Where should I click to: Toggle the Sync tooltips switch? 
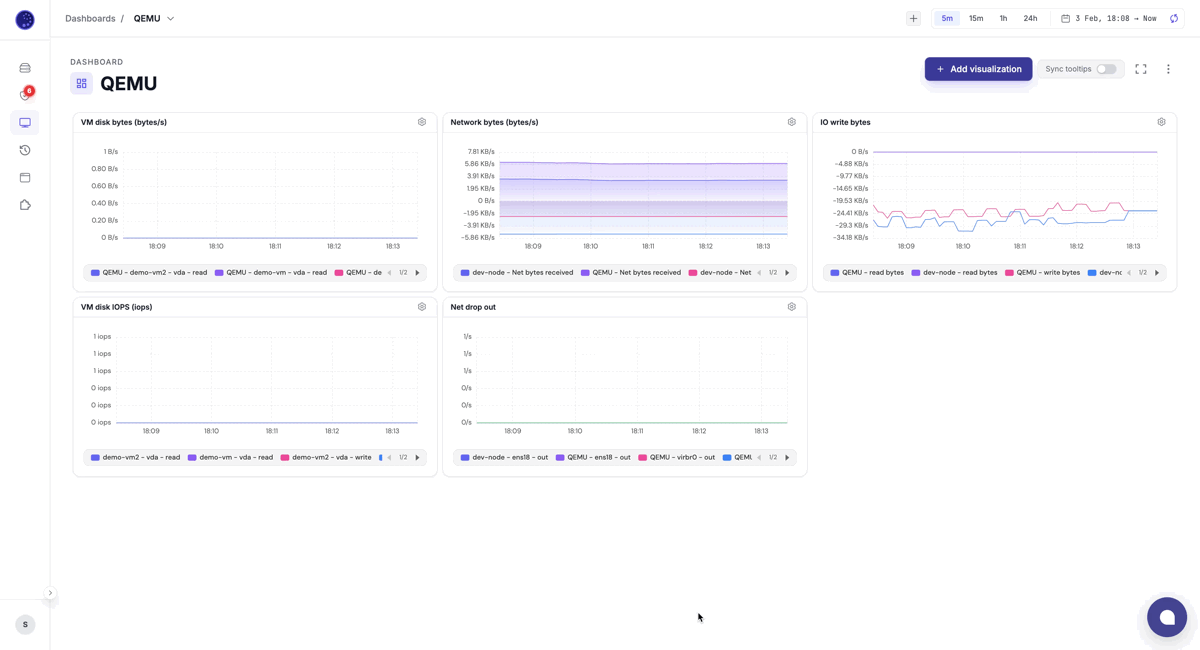(x=1106, y=69)
